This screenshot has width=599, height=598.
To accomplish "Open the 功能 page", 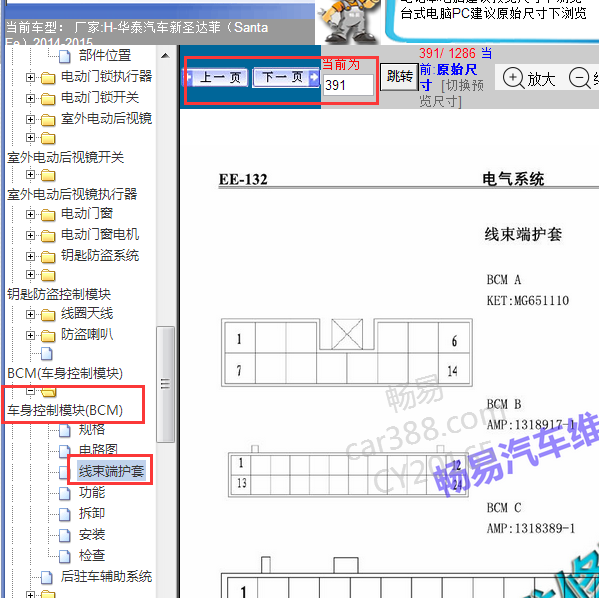I will click(92, 492).
